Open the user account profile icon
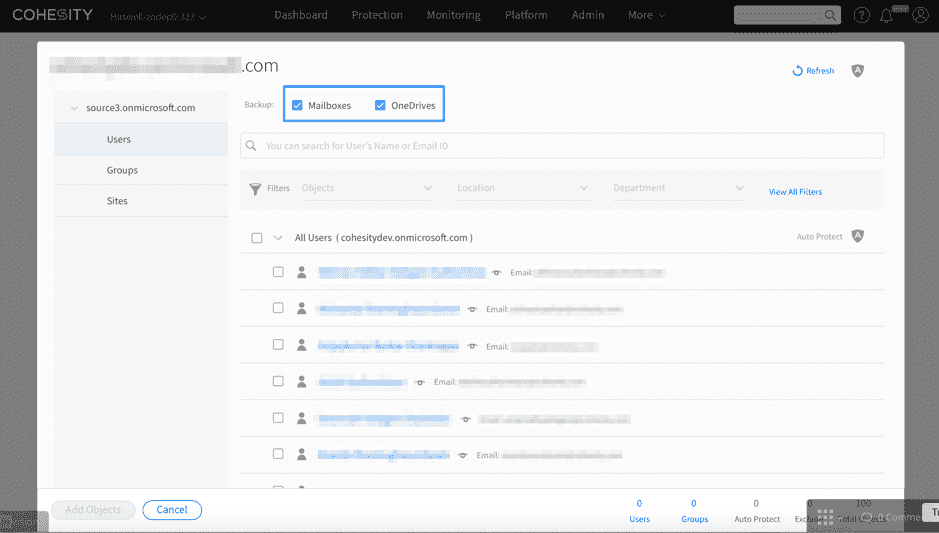This screenshot has height=533, width=939. (920, 16)
